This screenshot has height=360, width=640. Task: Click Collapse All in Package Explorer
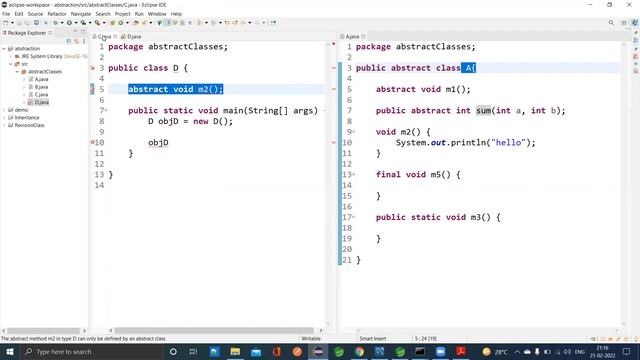69,41
